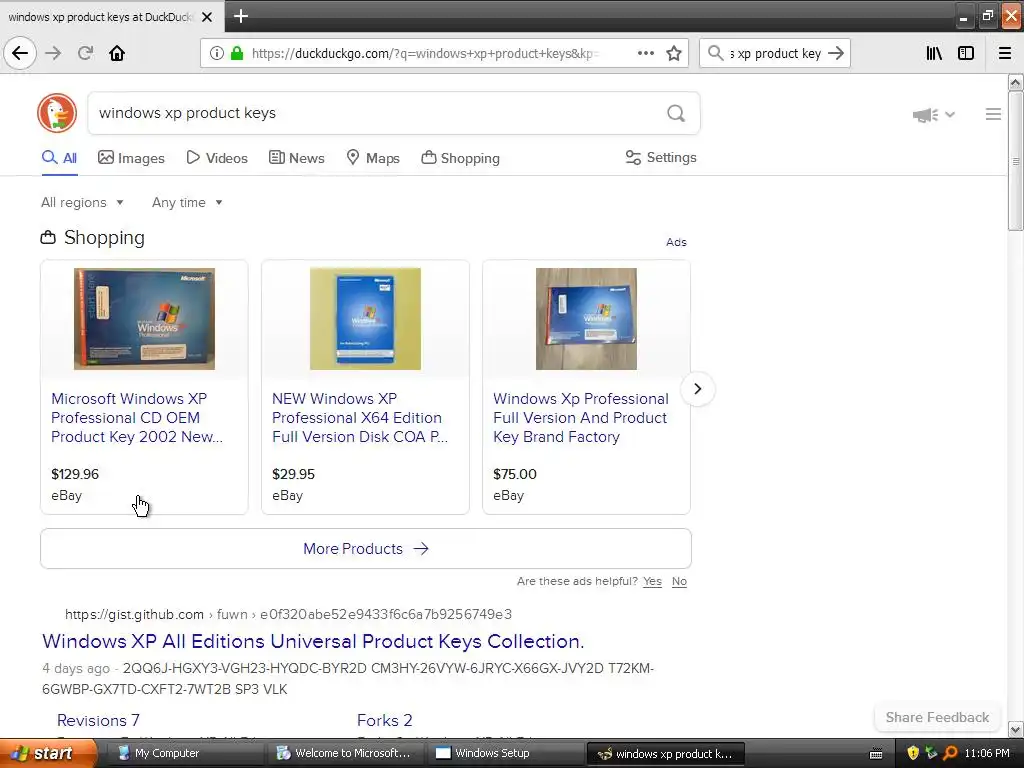
Task: Expand the Any time filter dropdown
Action: [x=187, y=202]
